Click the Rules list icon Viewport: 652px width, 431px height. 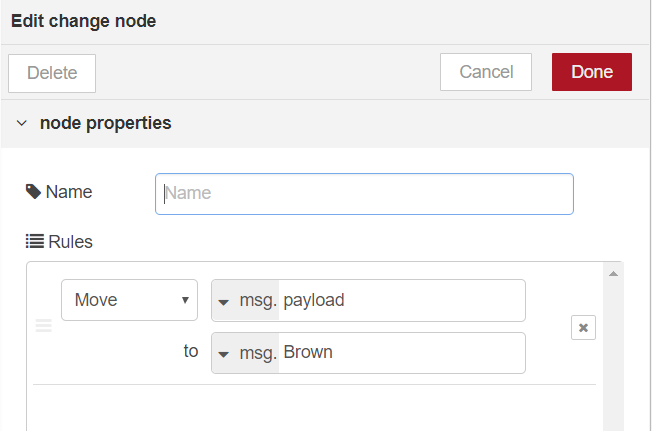pos(34,241)
